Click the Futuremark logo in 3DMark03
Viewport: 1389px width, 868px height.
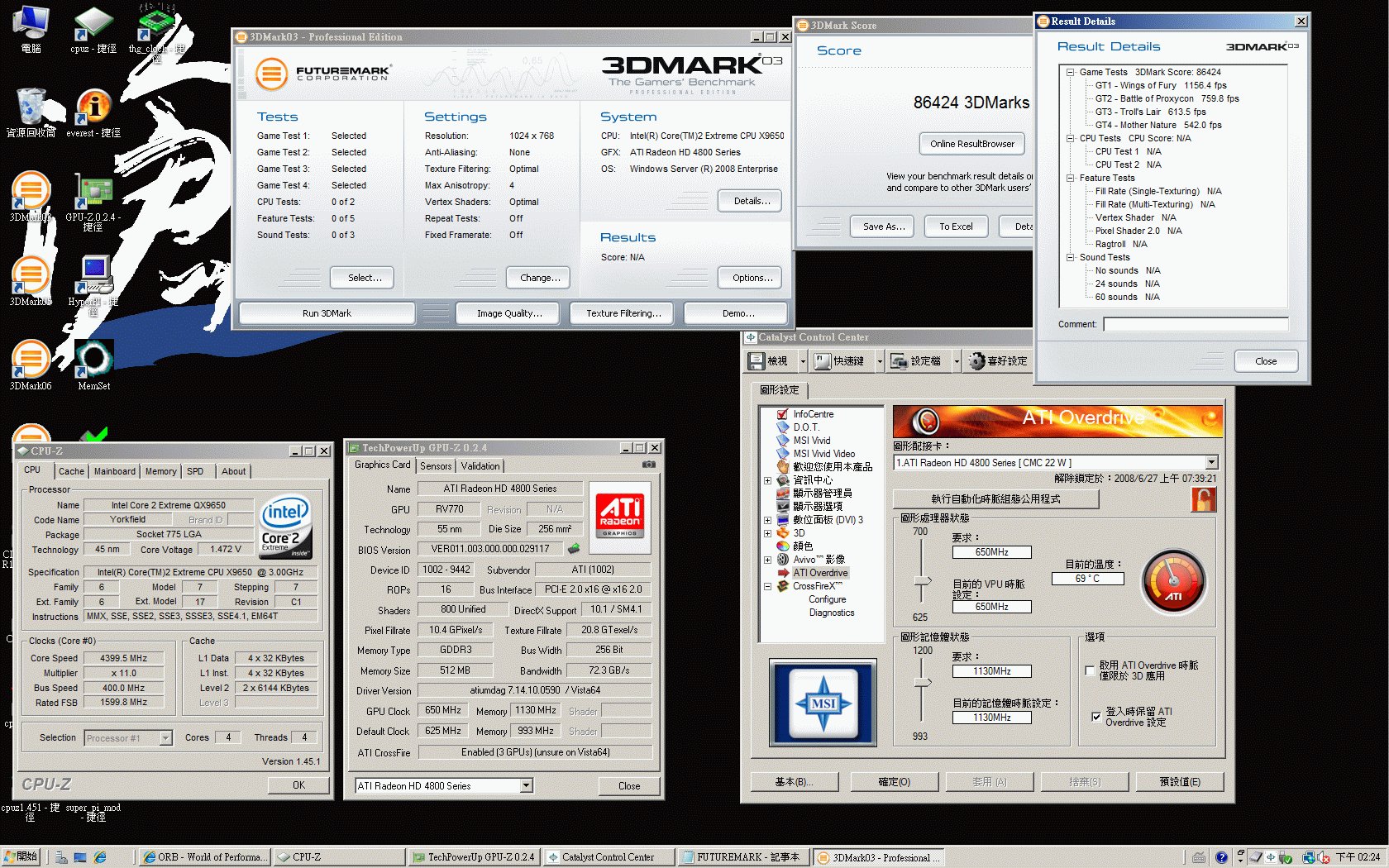coord(322,73)
